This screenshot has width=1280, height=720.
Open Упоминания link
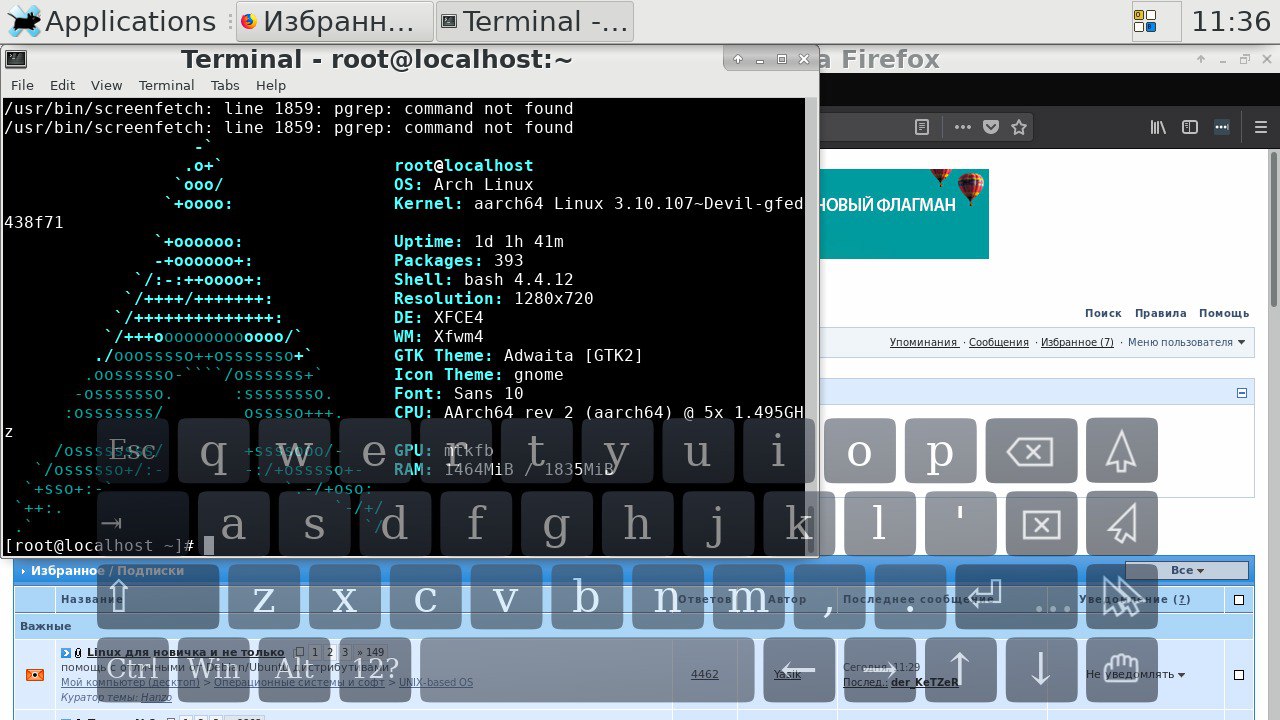click(x=923, y=342)
